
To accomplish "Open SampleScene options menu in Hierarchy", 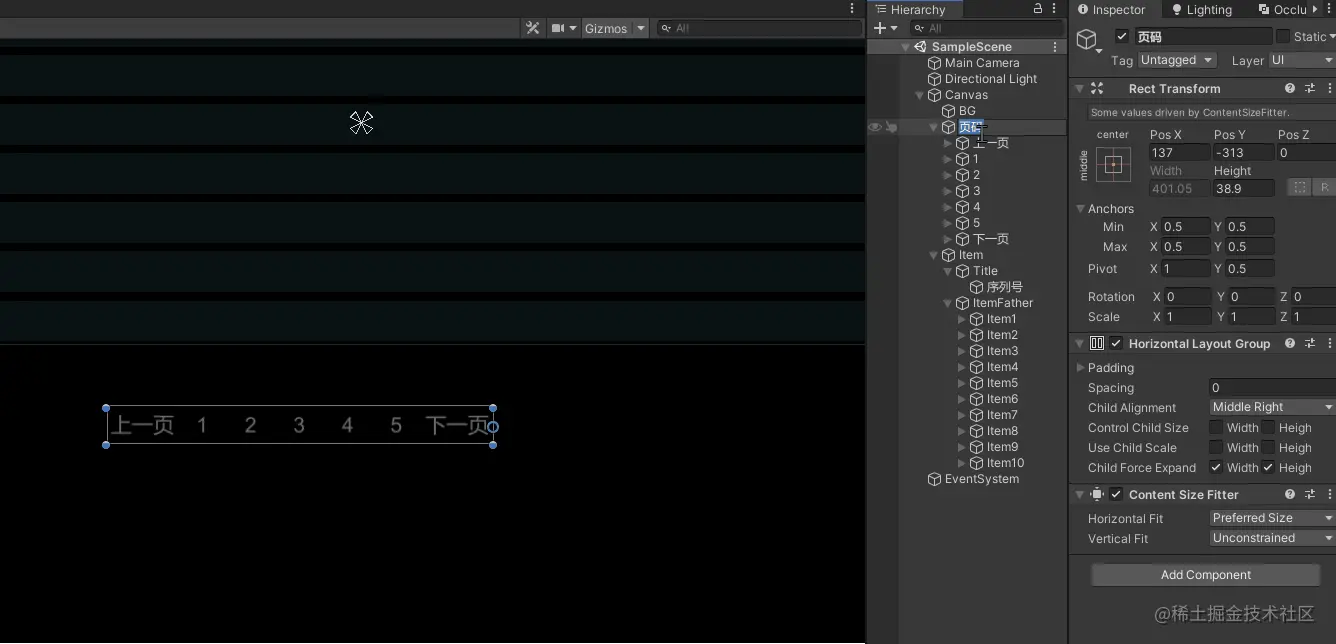I will coord(1055,47).
